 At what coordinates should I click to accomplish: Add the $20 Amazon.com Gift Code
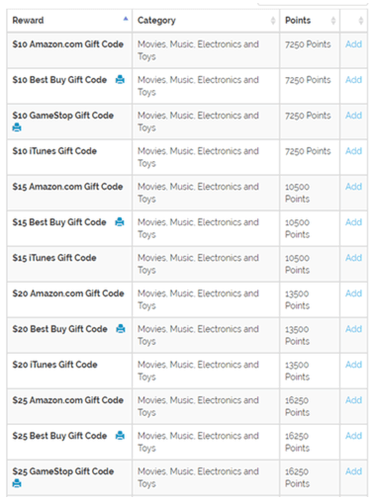tap(354, 293)
